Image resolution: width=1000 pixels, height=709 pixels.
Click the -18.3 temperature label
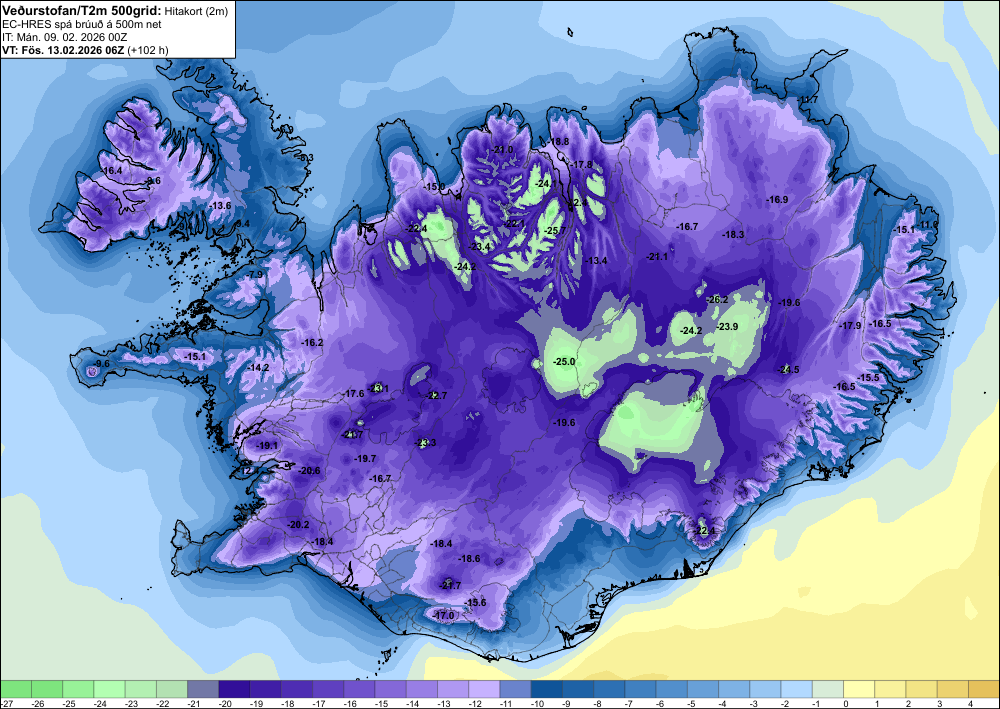(733, 235)
